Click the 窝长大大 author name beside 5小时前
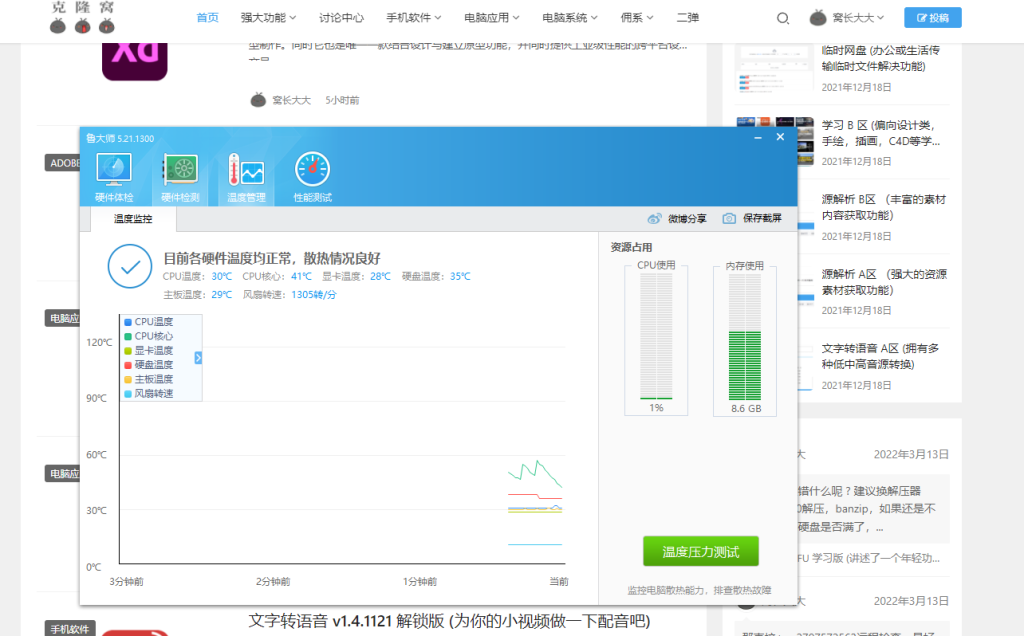The width and height of the screenshot is (1024, 636). coord(291,100)
